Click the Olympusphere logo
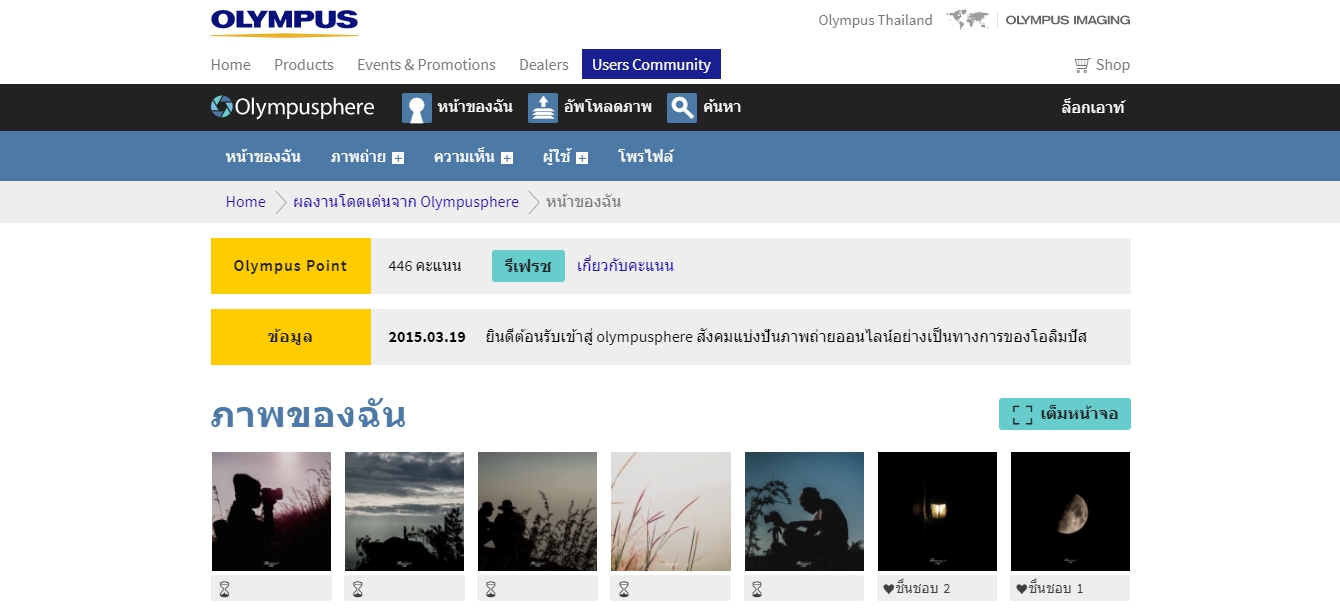 click(x=293, y=107)
